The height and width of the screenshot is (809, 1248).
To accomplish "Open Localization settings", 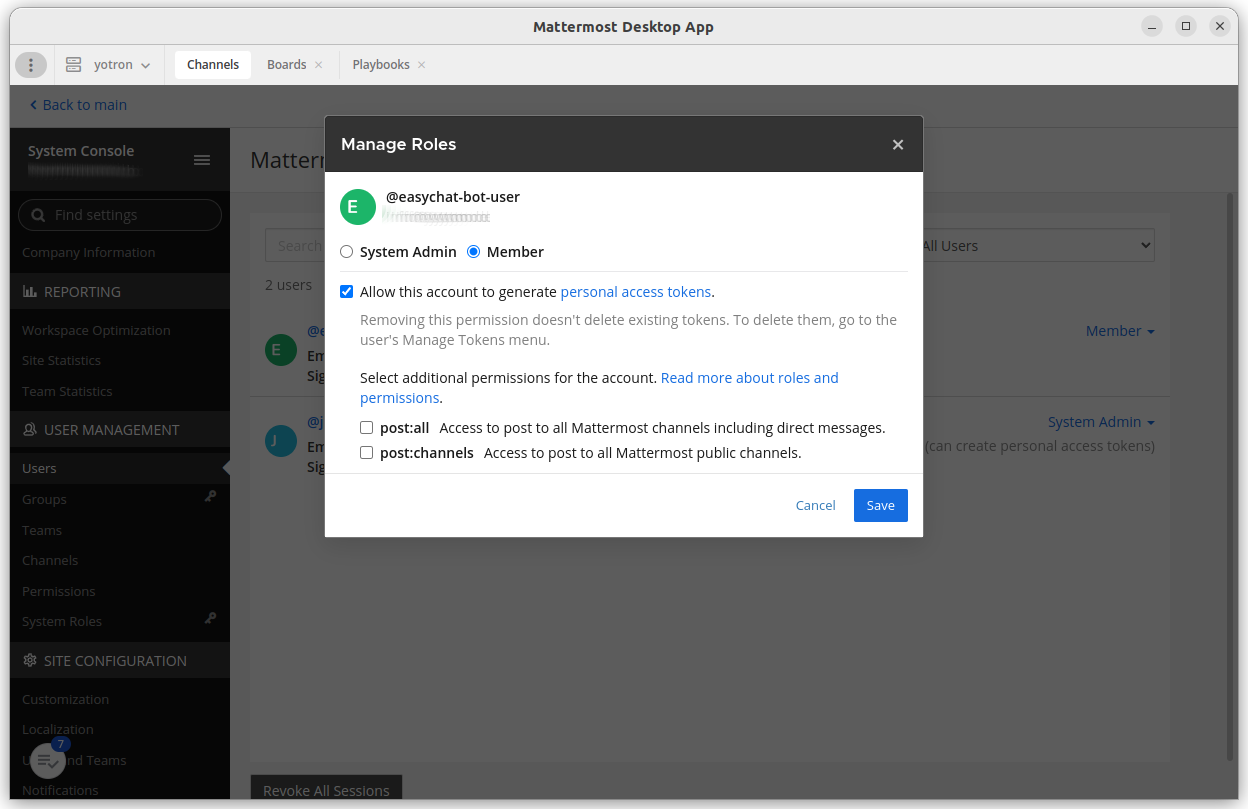I will tap(58, 730).
